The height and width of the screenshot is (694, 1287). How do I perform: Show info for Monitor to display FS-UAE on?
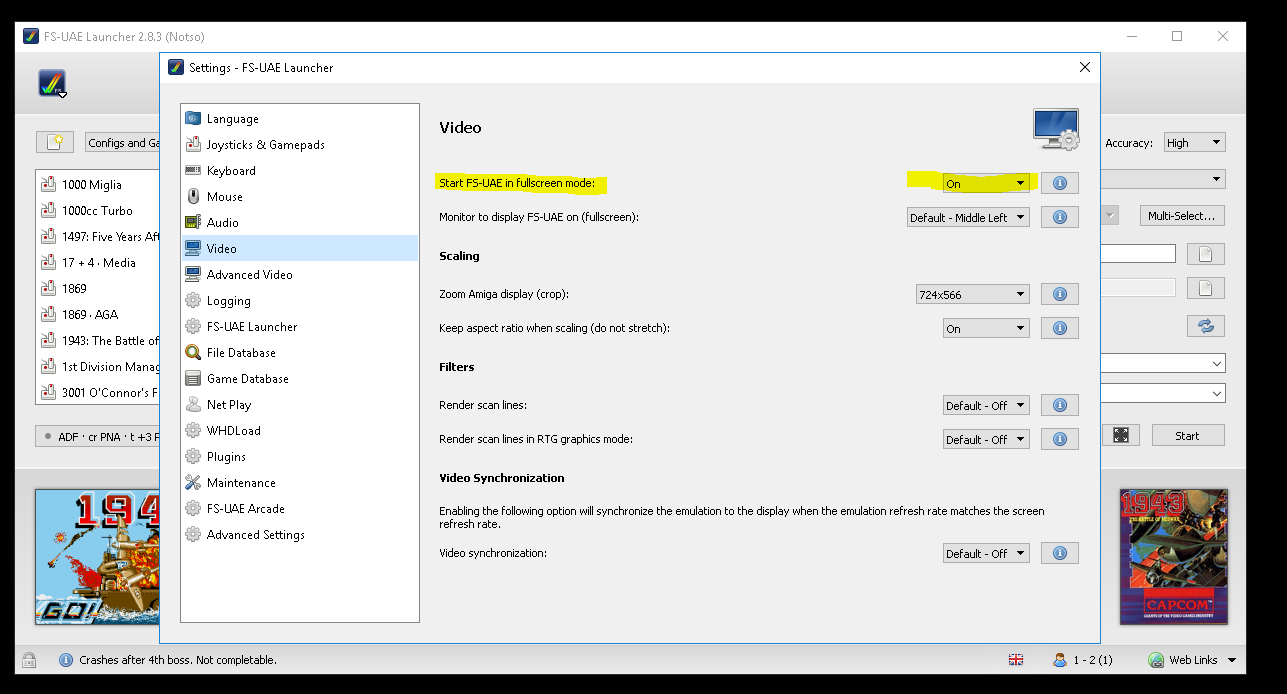pos(1060,217)
